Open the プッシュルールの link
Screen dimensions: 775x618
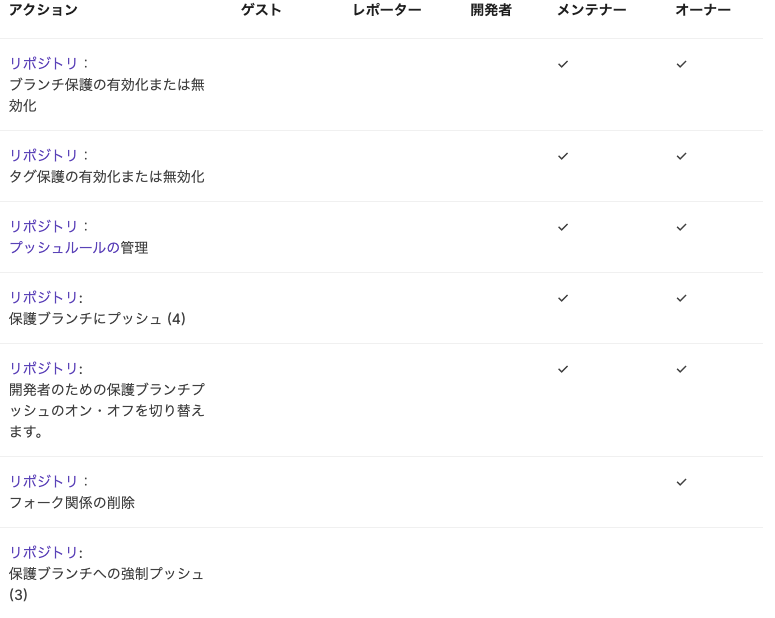pos(64,247)
